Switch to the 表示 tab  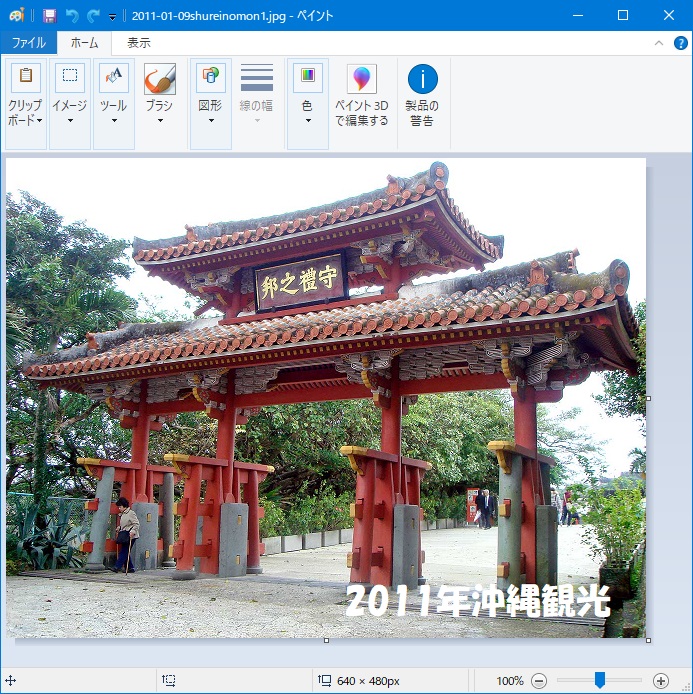click(139, 42)
